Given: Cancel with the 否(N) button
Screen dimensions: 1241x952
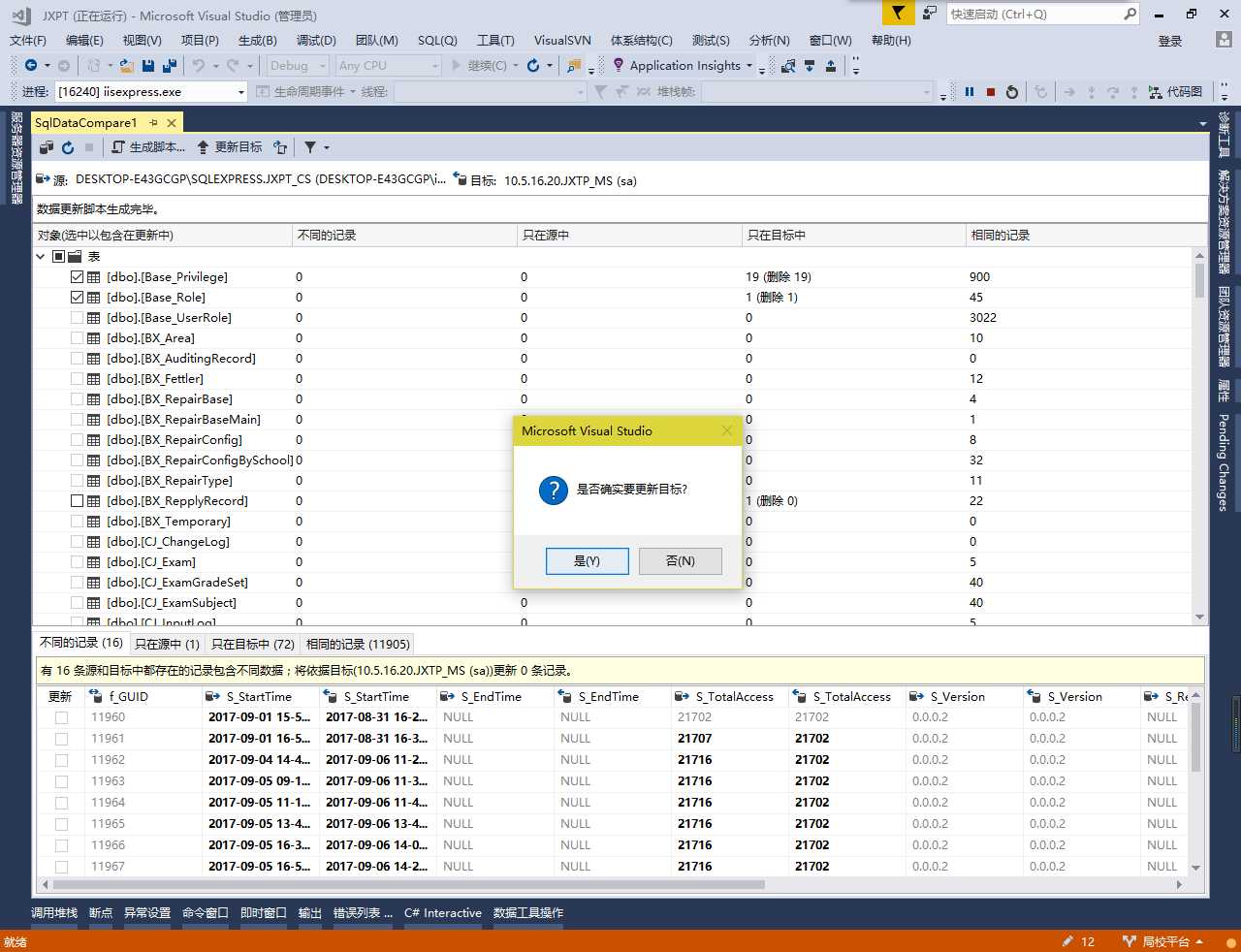Looking at the screenshot, I should point(681,561).
